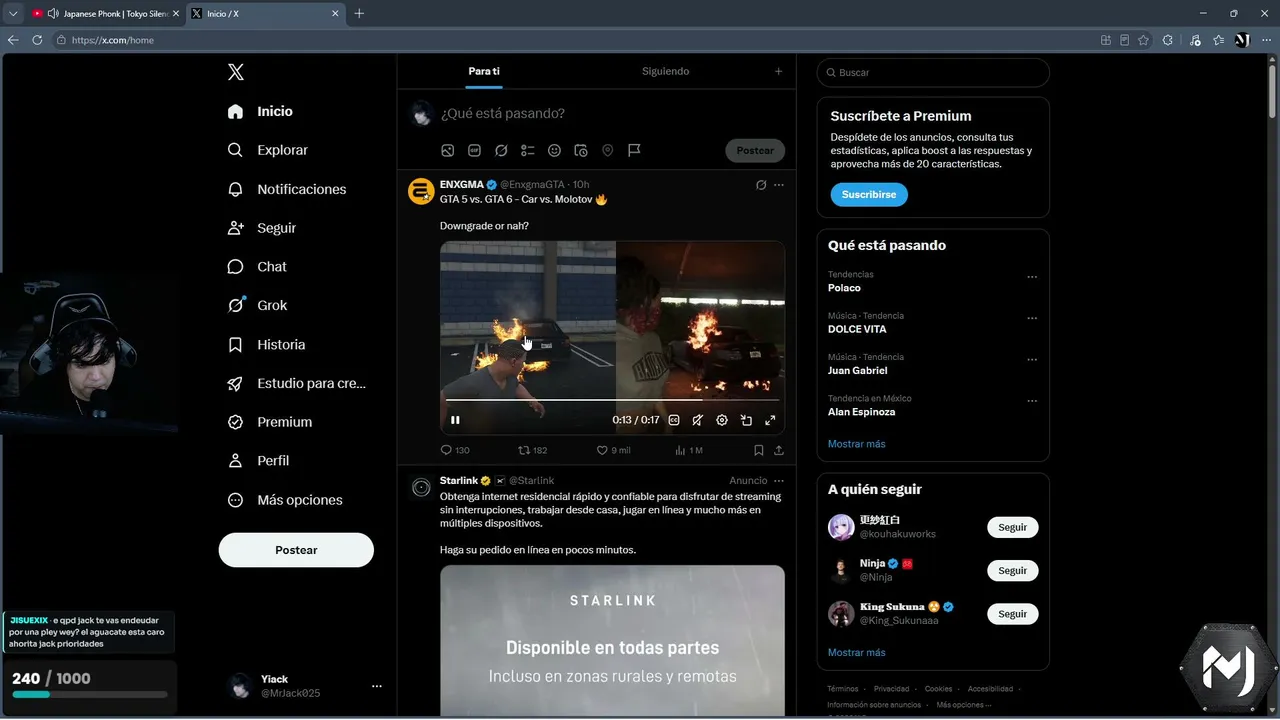Follow the @kouhakuworks account
Viewport: 1280px width, 720px height.
pos(1013,527)
